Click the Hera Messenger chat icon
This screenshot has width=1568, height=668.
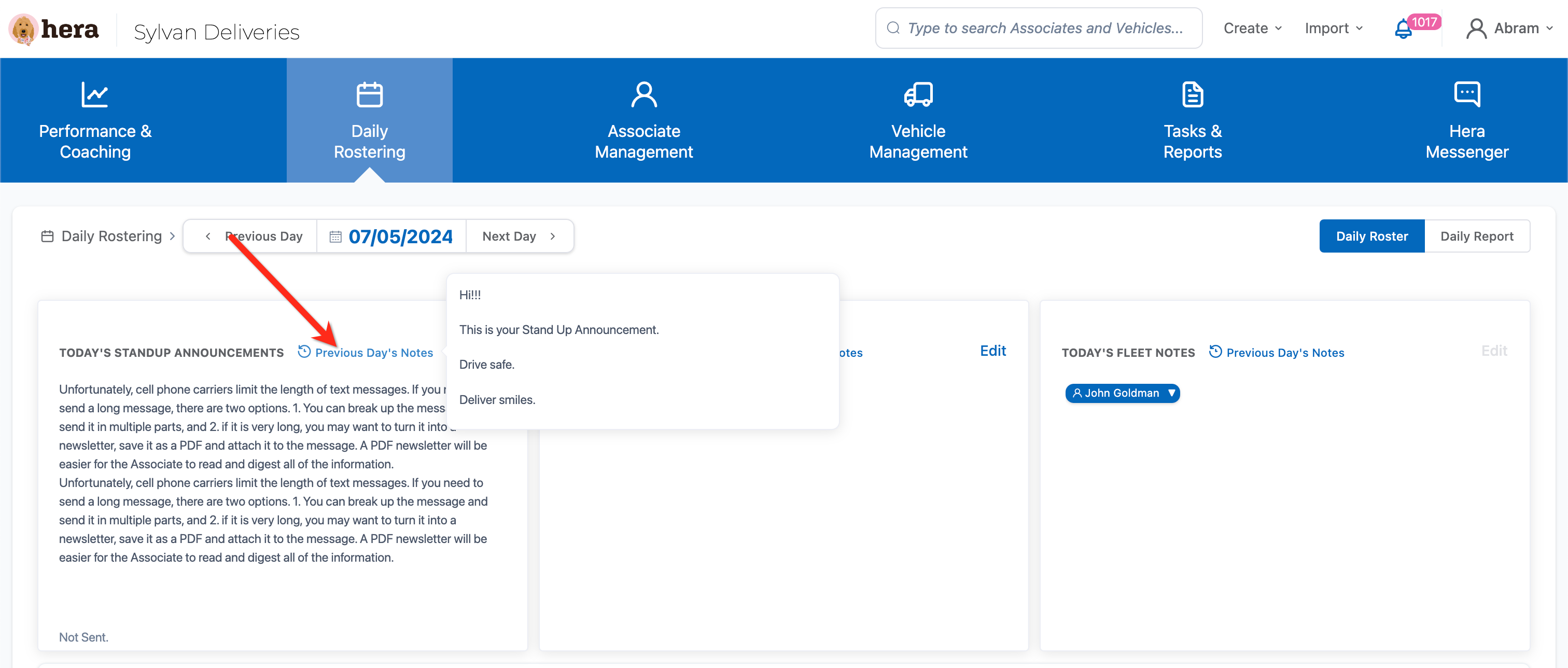pos(1466,94)
